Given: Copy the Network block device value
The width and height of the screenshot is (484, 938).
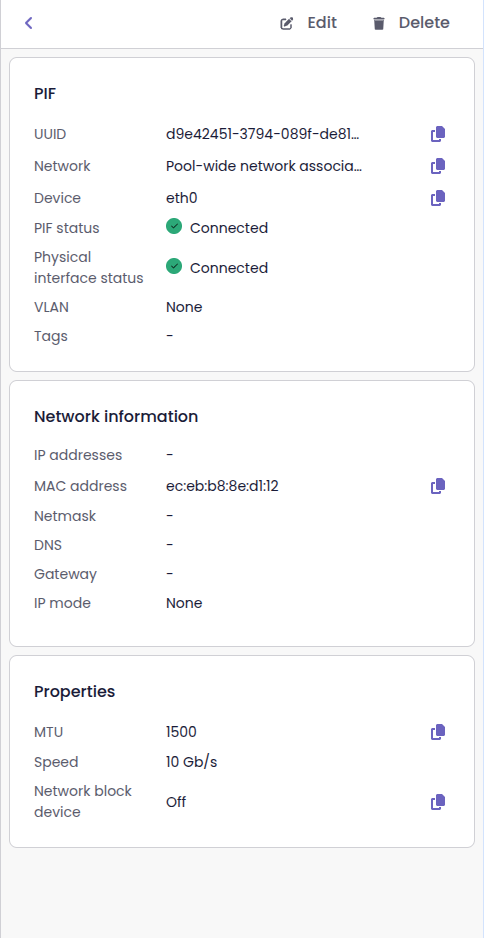Looking at the screenshot, I should [438, 802].
